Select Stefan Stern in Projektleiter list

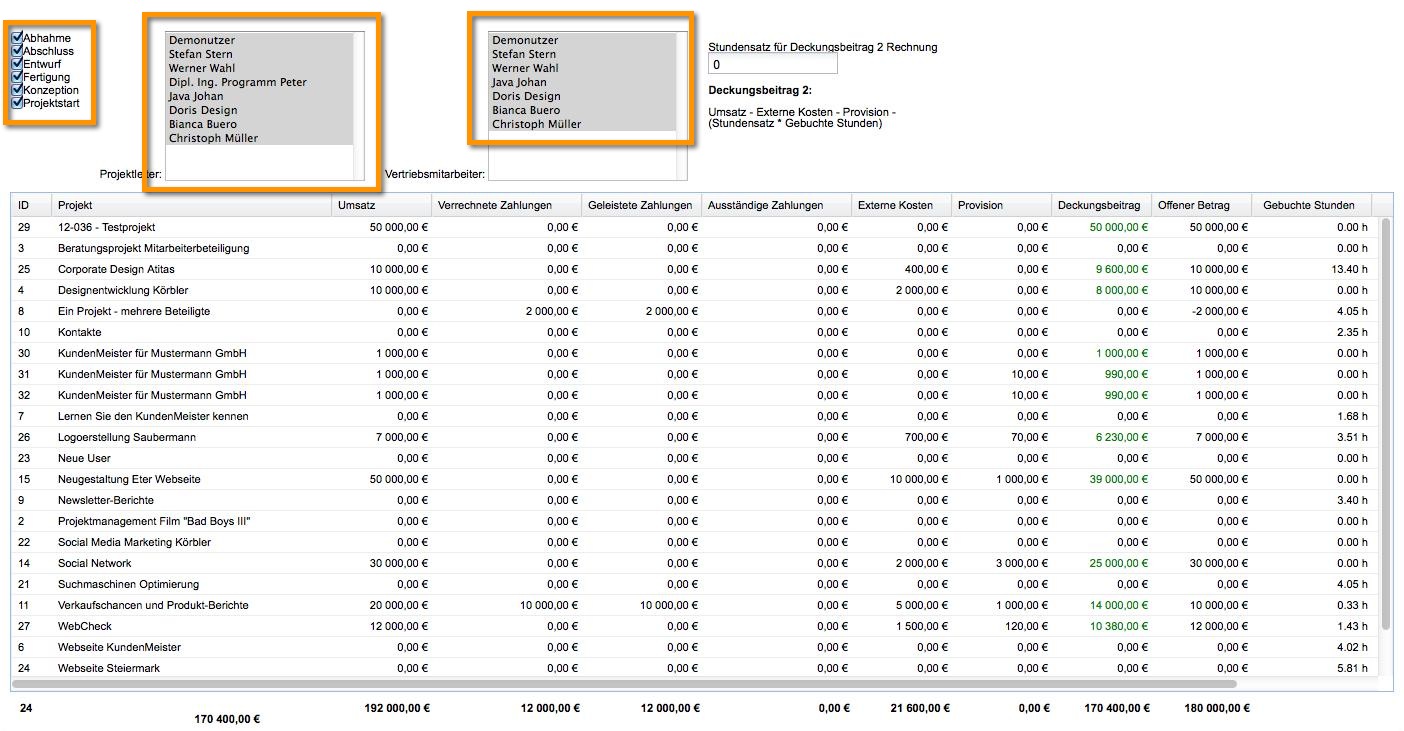tap(259, 54)
